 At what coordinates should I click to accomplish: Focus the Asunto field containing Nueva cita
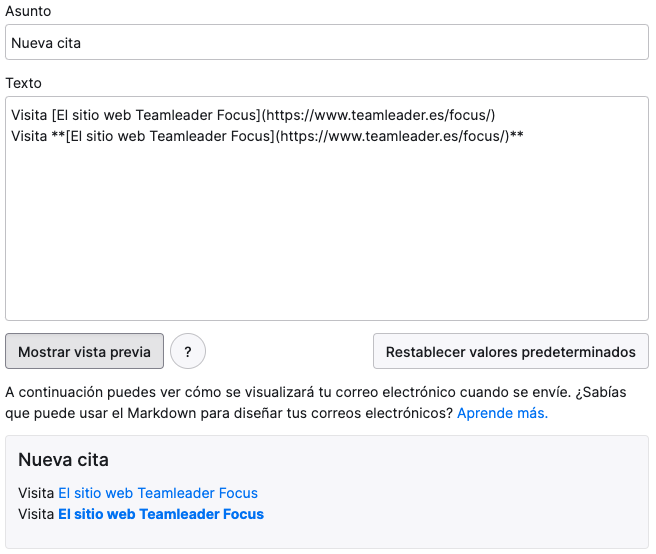[327, 42]
